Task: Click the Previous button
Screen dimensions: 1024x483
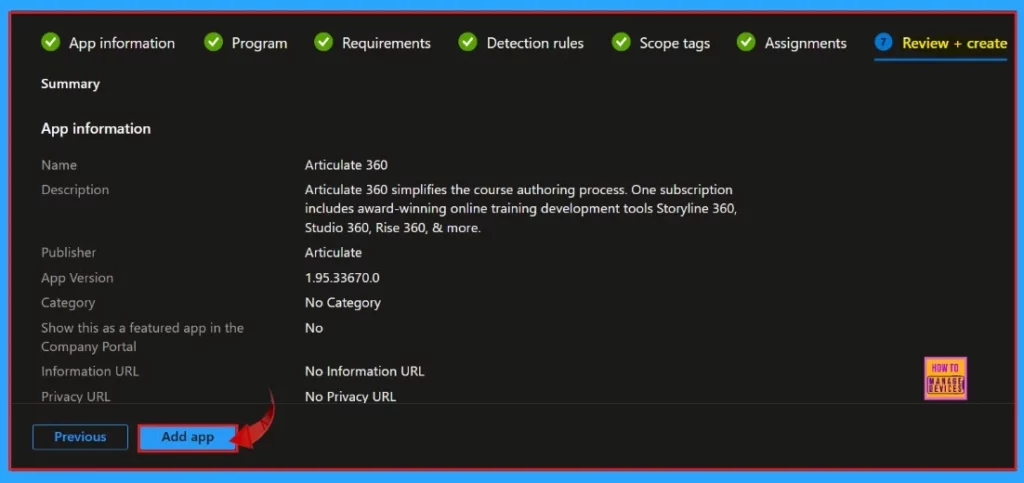Action: click(x=80, y=437)
